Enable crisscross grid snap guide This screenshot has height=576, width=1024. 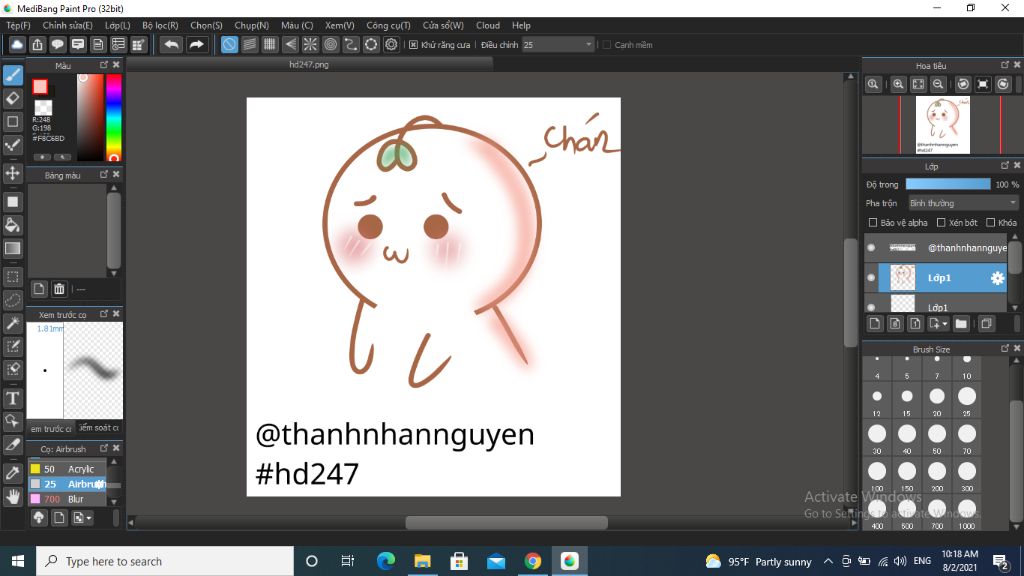click(270, 44)
